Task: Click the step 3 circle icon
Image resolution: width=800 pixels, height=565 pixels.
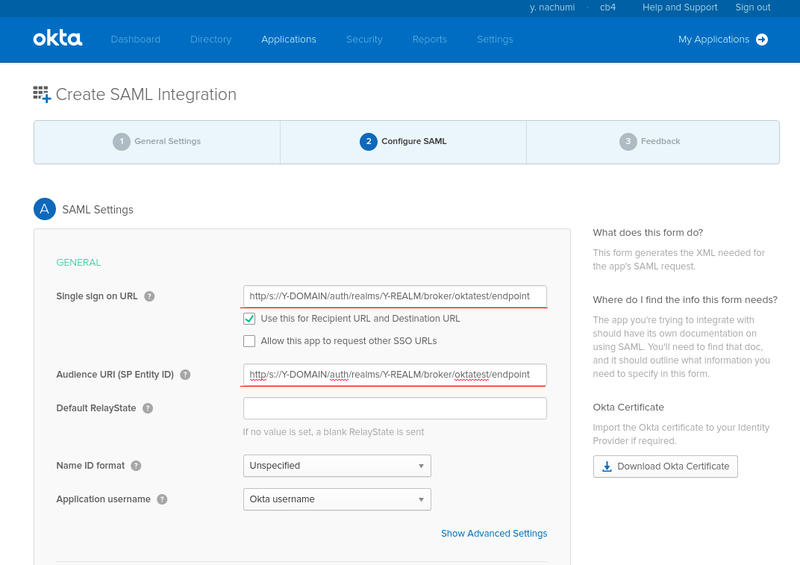Action: pyautogui.click(x=628, y=141)
